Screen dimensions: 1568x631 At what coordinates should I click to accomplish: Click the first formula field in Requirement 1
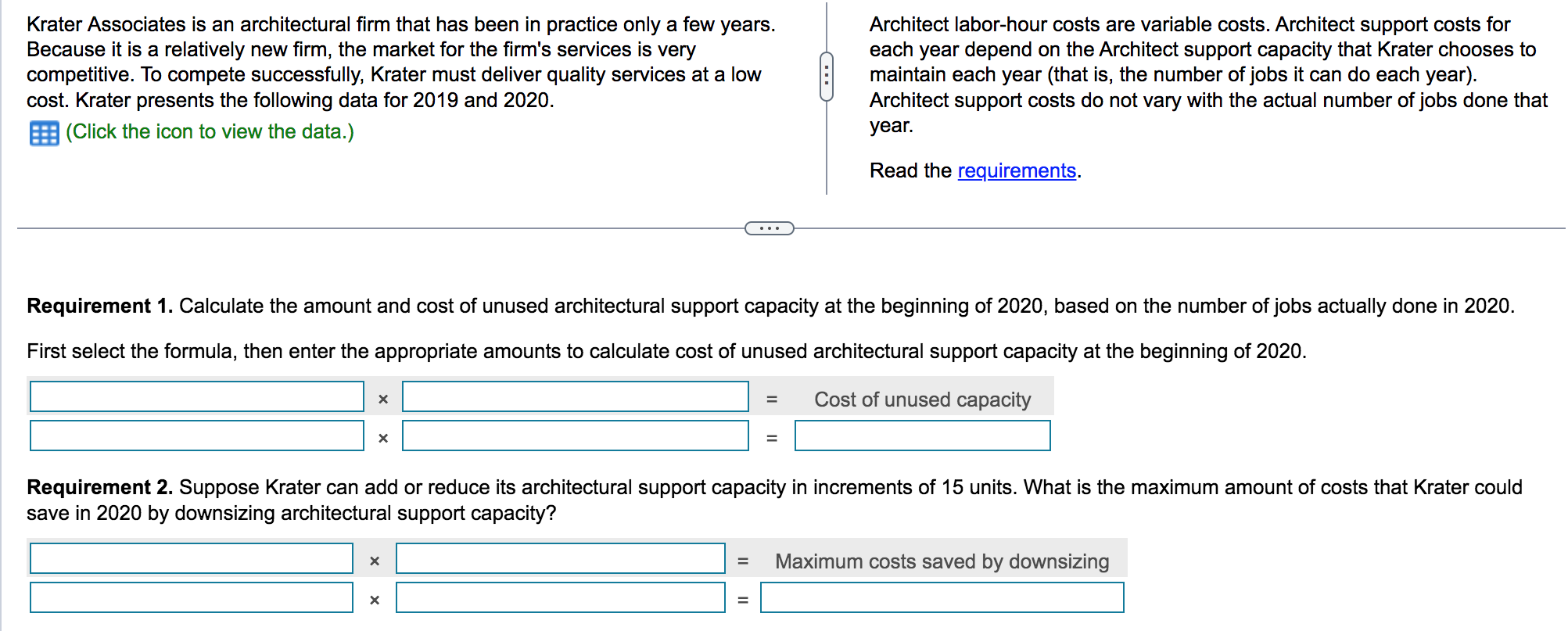196,397
